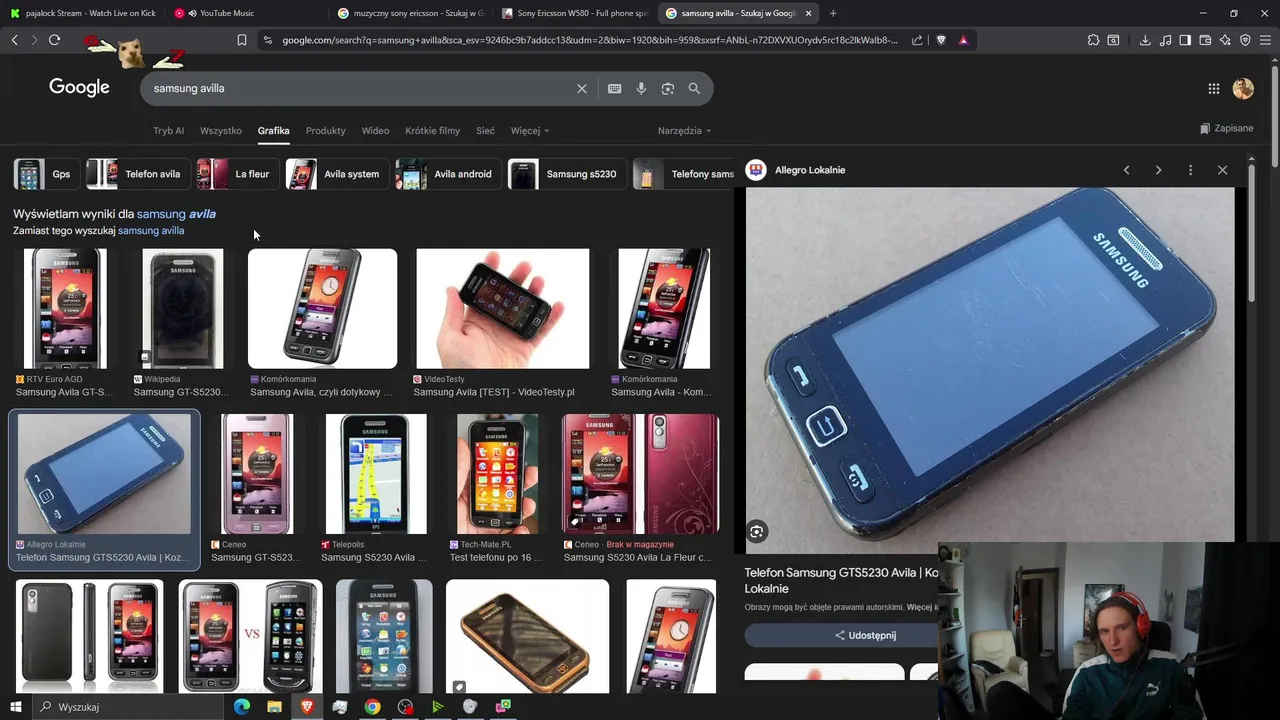Switch to the Produkty tab
The width and height of the screenshot is (1280, 720).
(x=326, y=131)
